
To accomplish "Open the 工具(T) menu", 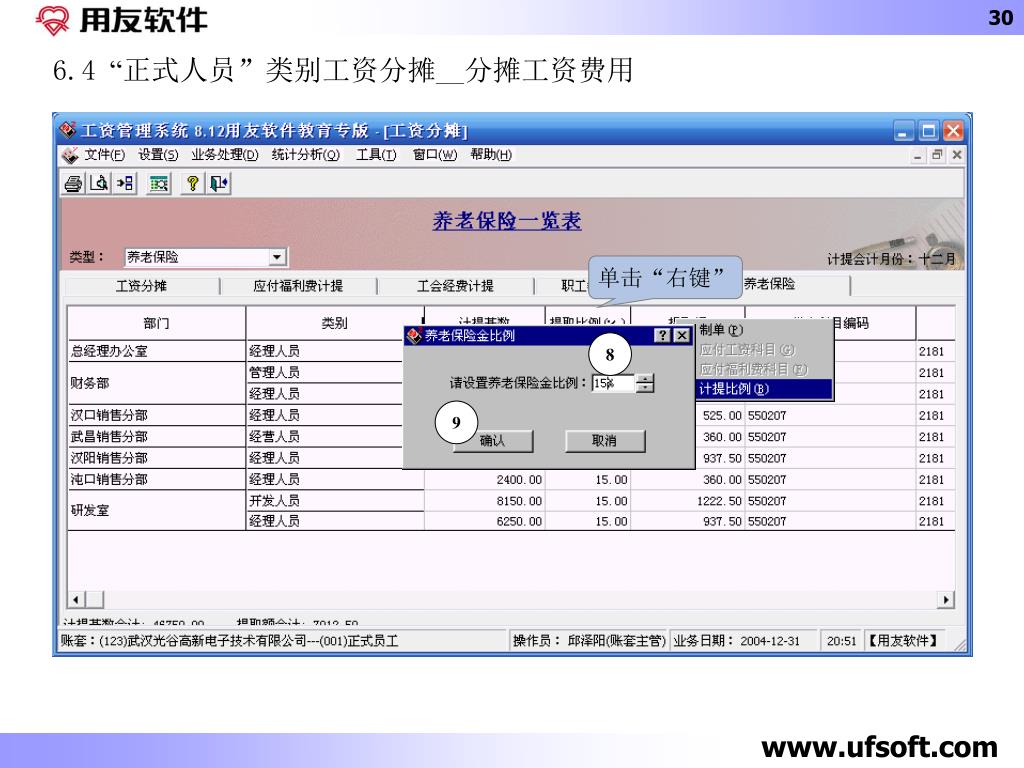I will tap(376, 155).
